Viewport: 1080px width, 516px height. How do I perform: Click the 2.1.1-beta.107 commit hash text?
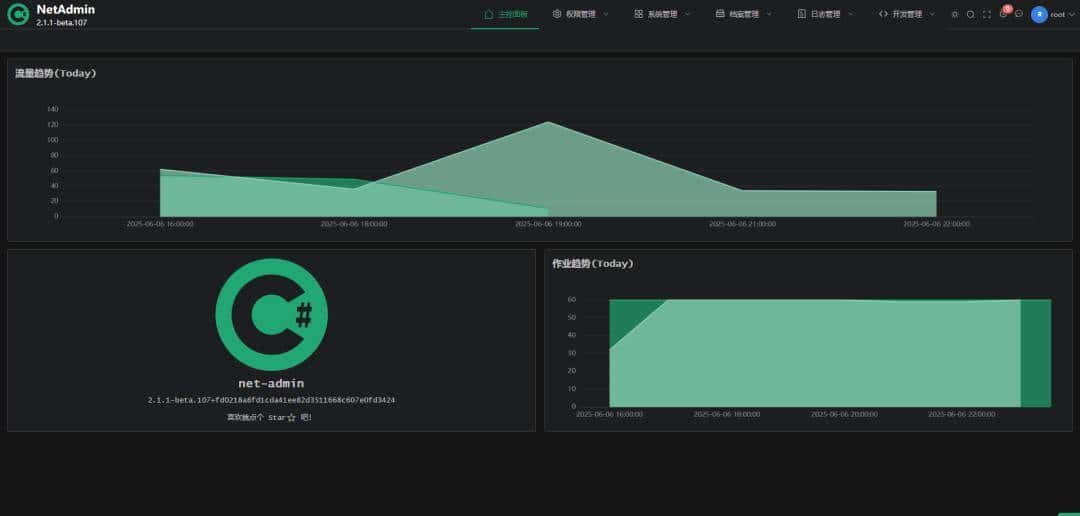[271, 400]
